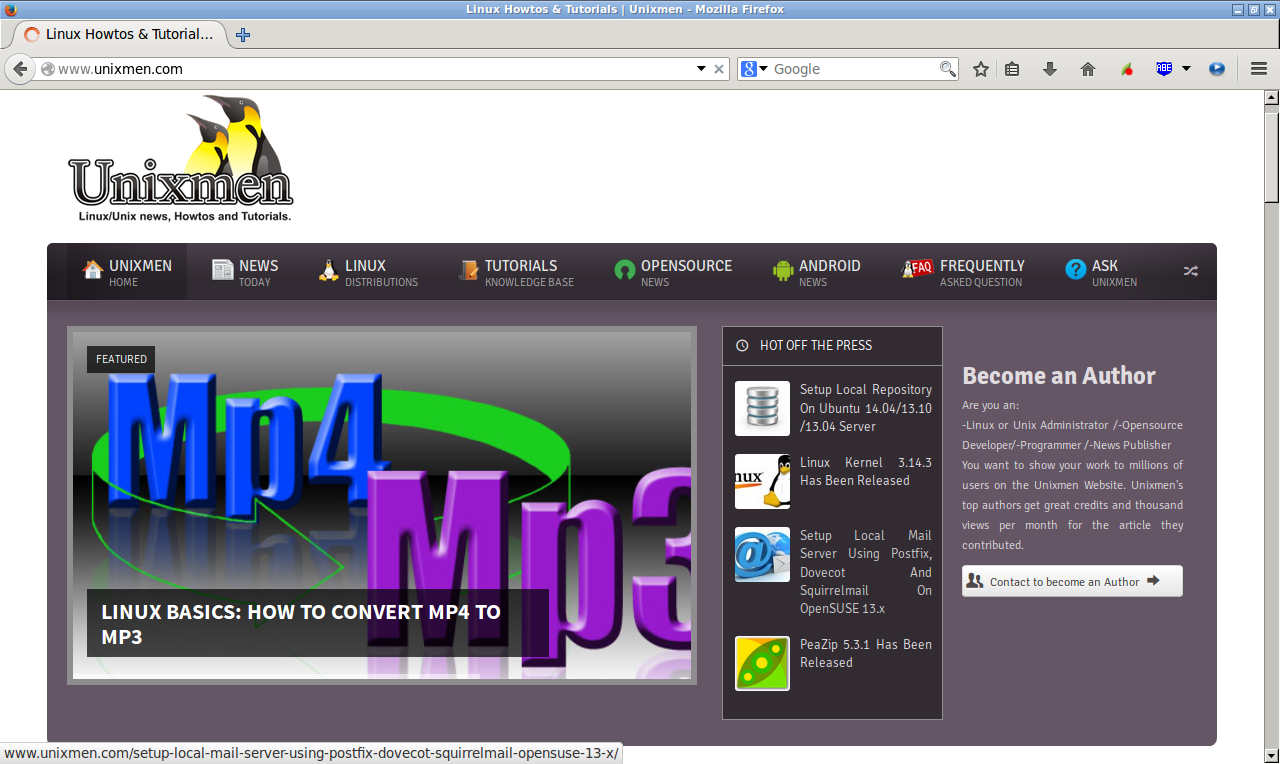The image size is (1280, 764).
Task: Click the scrollbar down arrow
Action: click(1272, 755)
